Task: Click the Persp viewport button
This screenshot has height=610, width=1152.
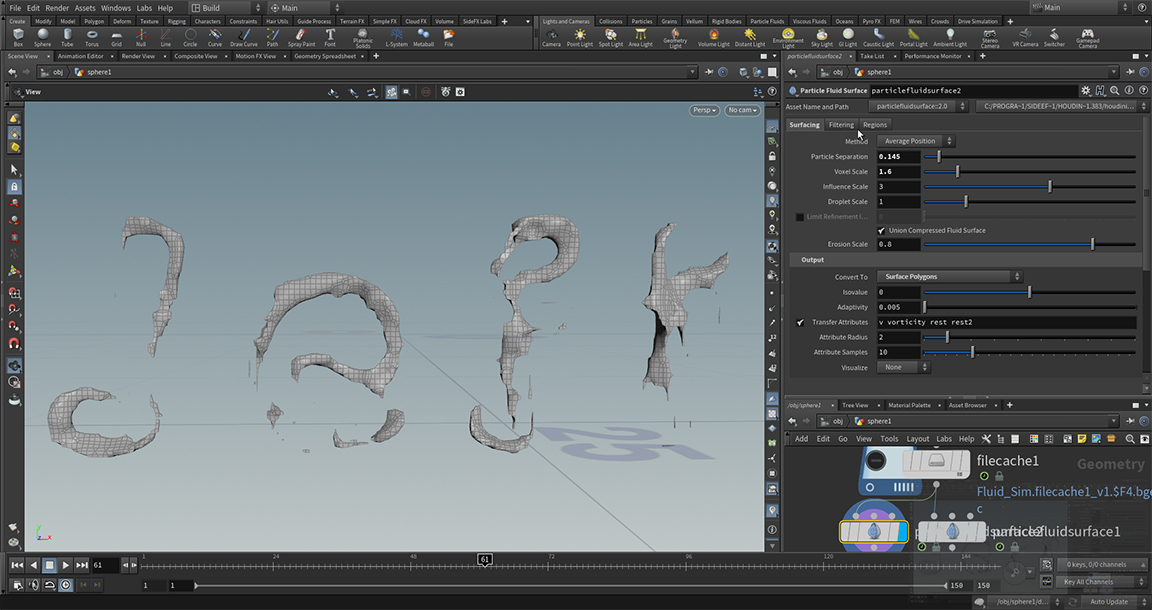Action: pyautogui.click(x=704, y=110)
